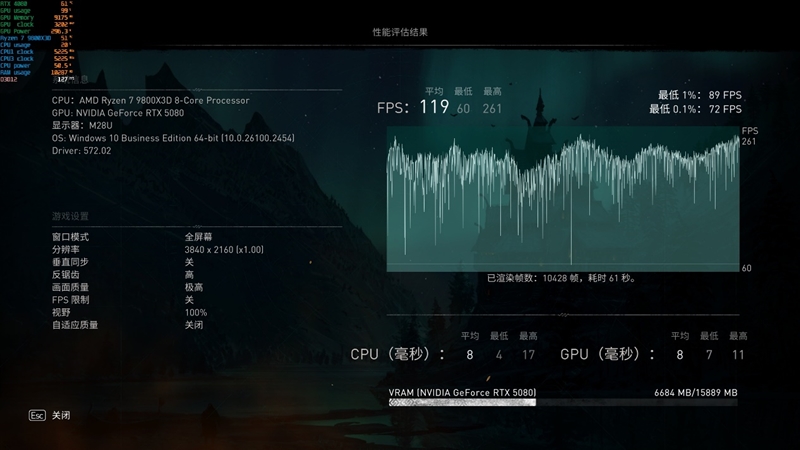Click the 游戏设置 section header

pos(70,216)
